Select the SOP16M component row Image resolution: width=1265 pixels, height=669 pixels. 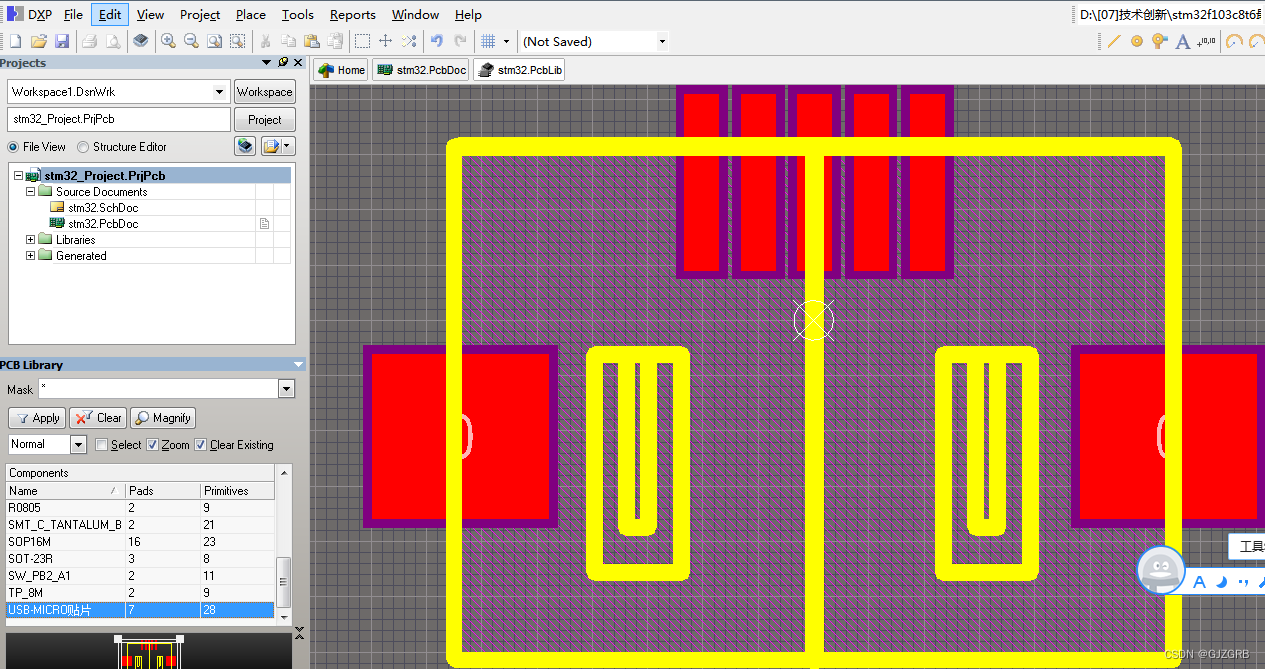[140, 542]
